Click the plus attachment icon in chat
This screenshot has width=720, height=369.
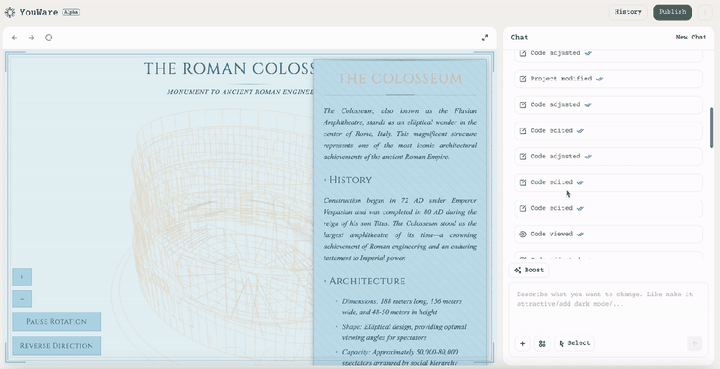[x=523, y=343]
